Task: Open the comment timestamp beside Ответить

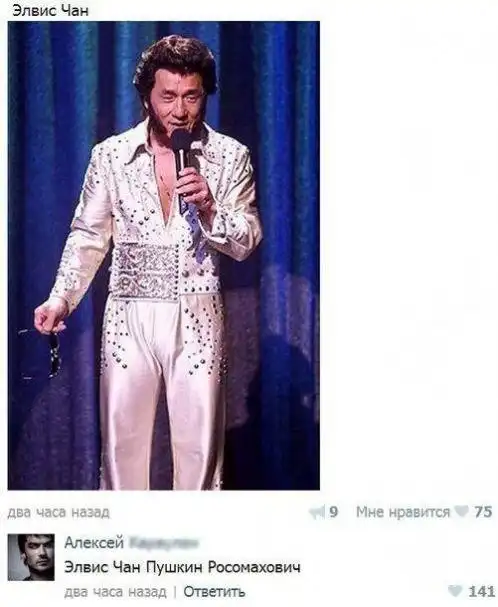Action: click(115, 592)
